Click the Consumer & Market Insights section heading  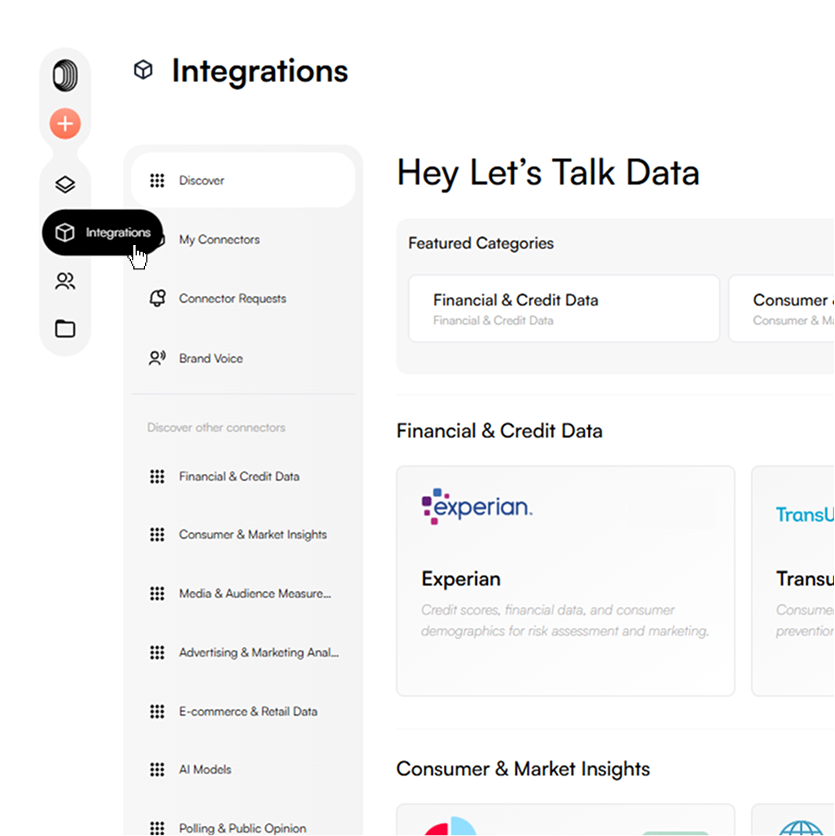[523, 769]
